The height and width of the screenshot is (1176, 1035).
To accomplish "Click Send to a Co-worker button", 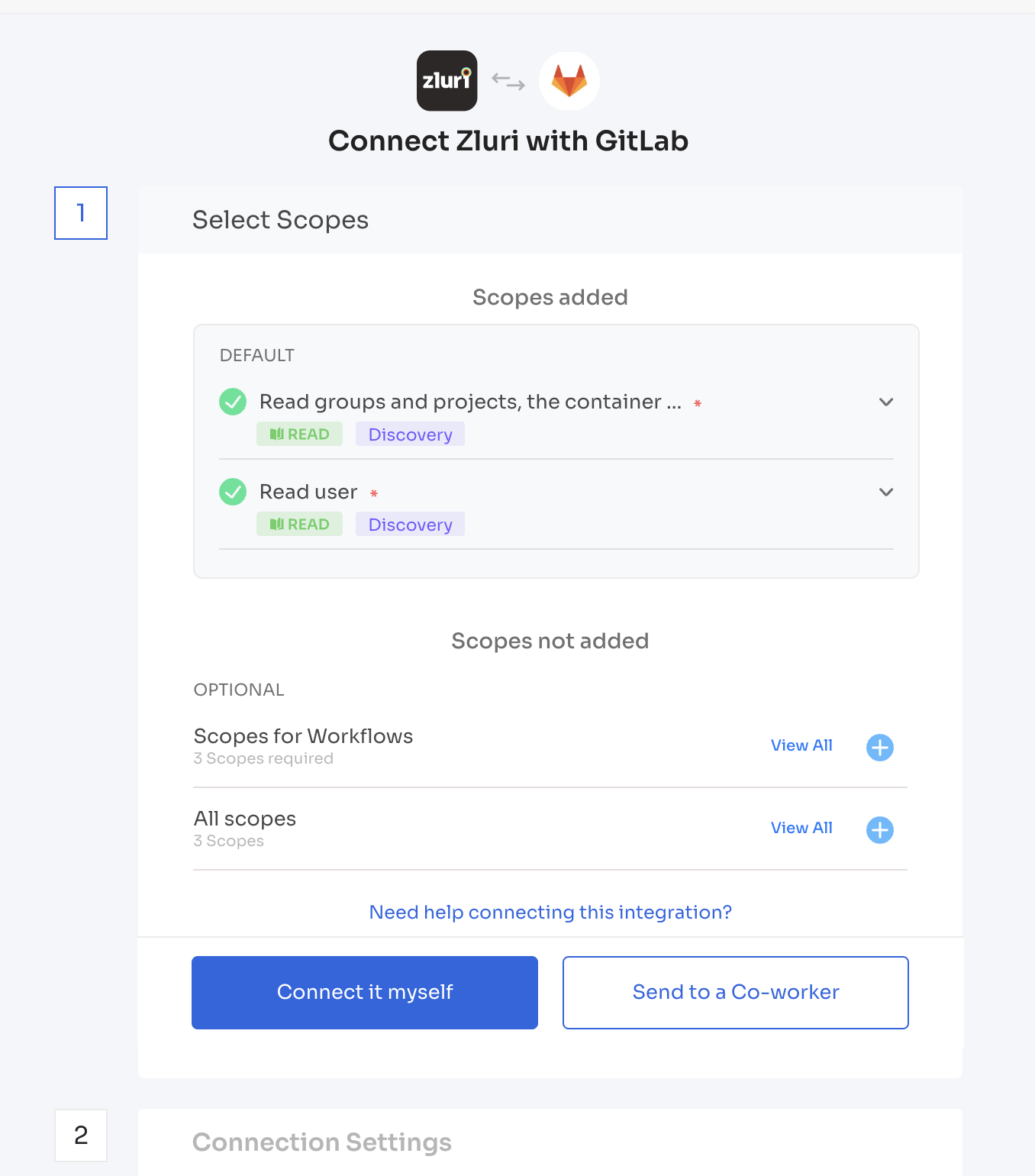I will [736, 993].
